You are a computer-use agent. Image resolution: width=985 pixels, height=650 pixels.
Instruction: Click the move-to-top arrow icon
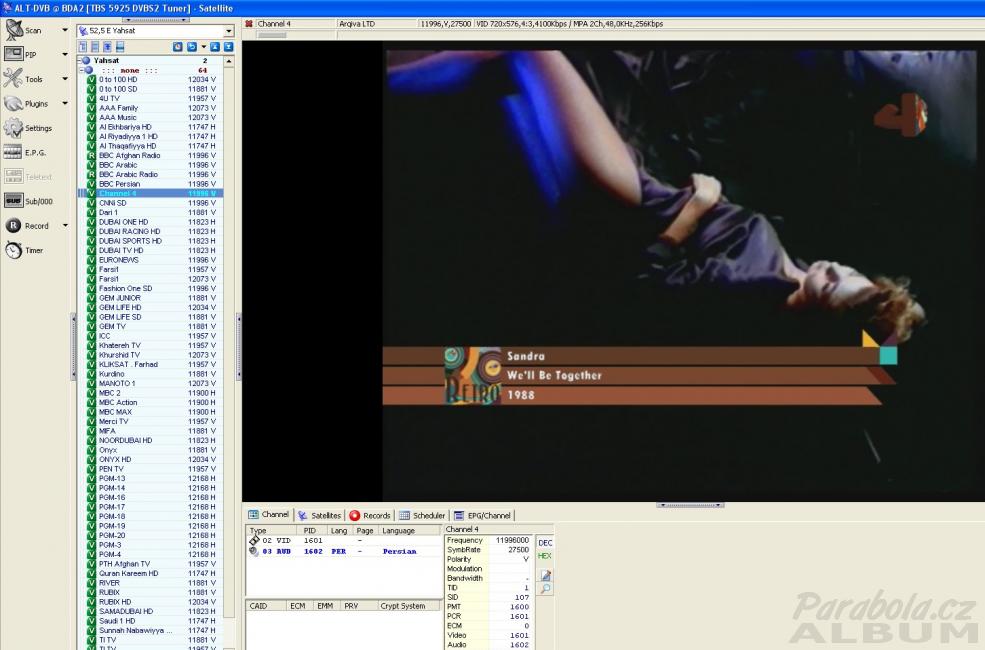215,47
